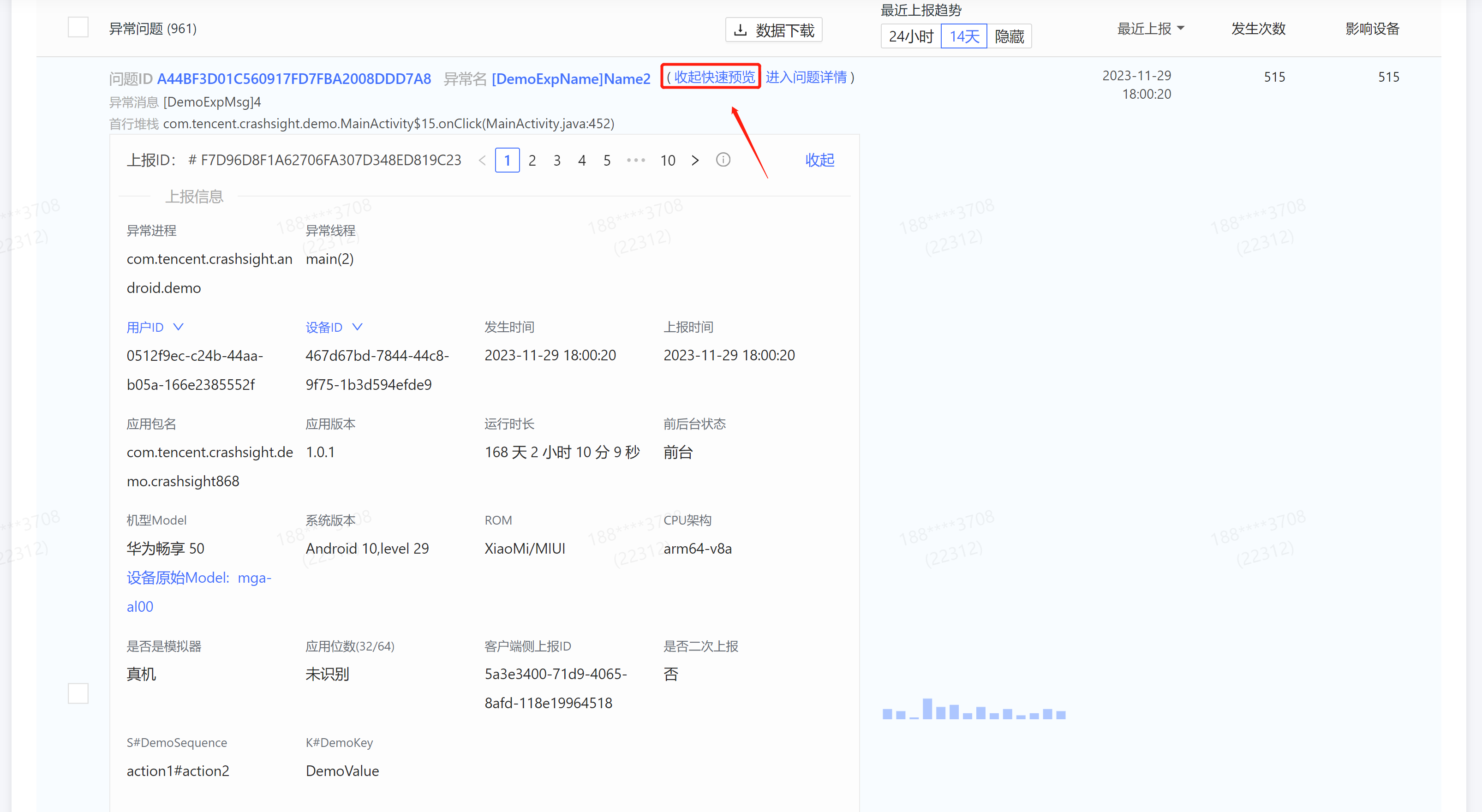
Task: Tick the checkbox beside the issue row
Action: [78, 693]
